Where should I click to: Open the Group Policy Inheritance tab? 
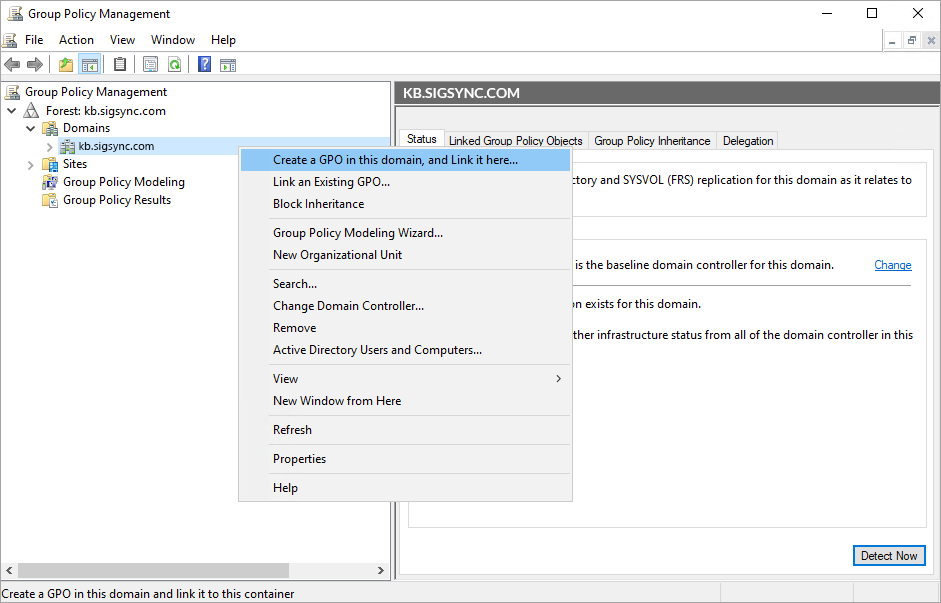652,141
